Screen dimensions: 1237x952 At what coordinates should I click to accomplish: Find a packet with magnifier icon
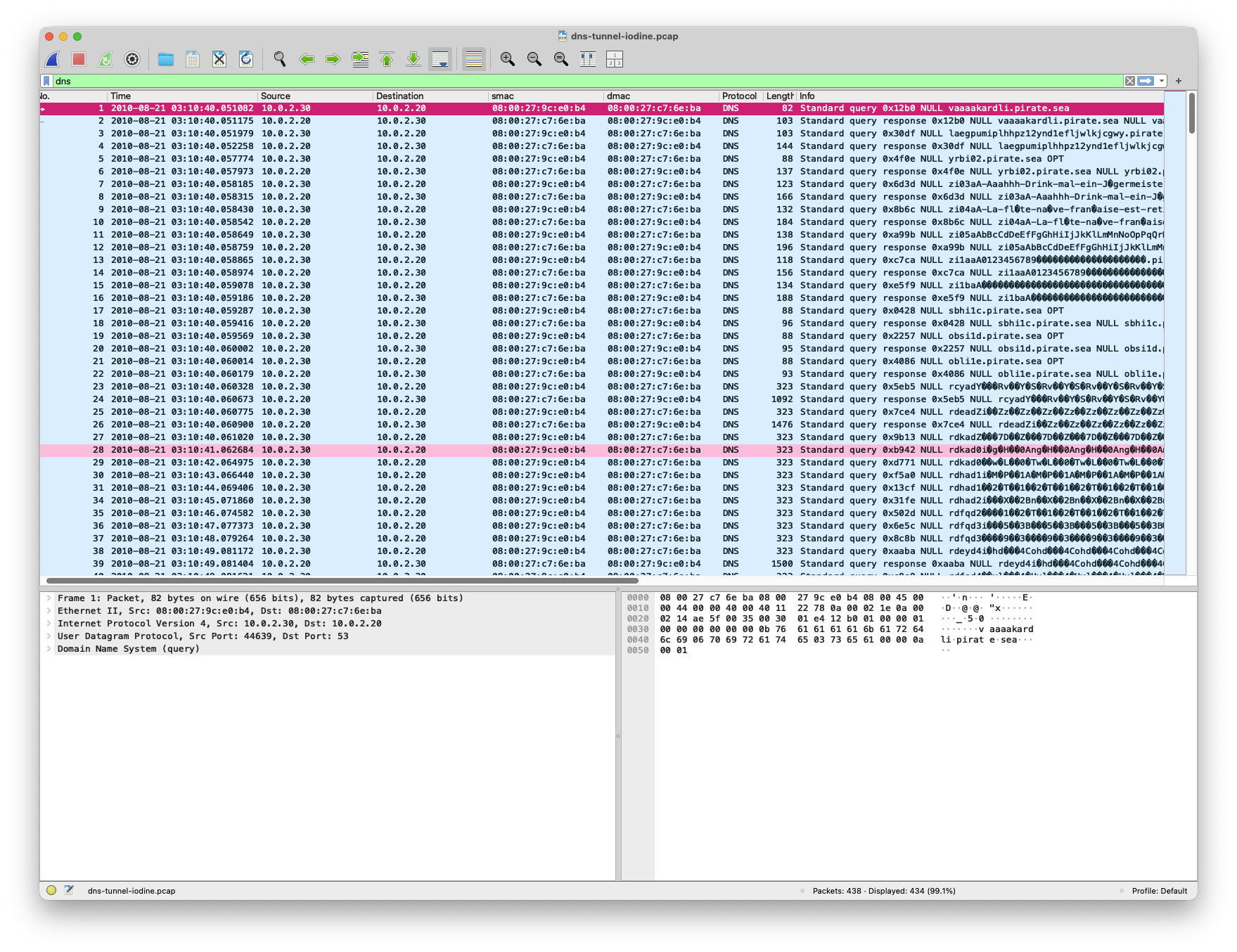(x=280, y=59)
